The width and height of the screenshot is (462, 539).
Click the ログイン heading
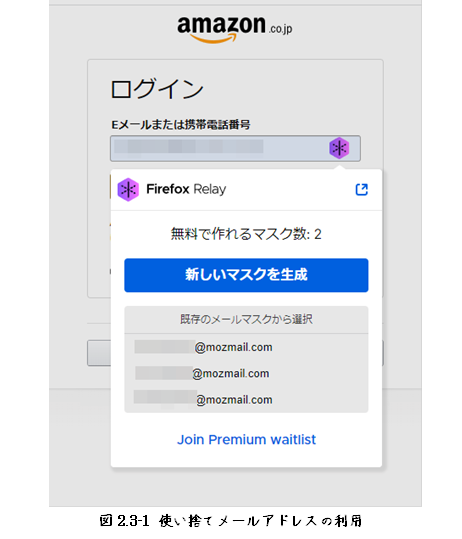157,89
